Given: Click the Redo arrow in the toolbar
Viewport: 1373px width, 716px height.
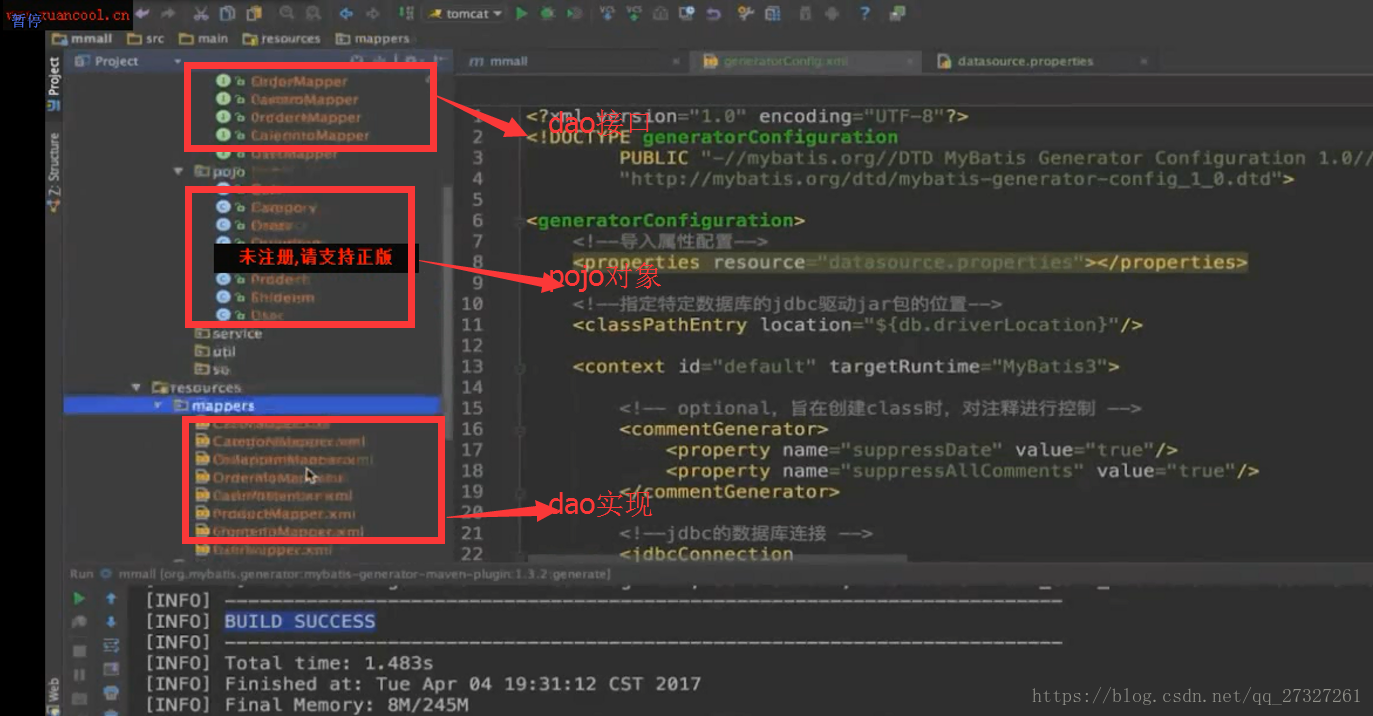Looking at the screenshot, I should [x=168, y=14].
